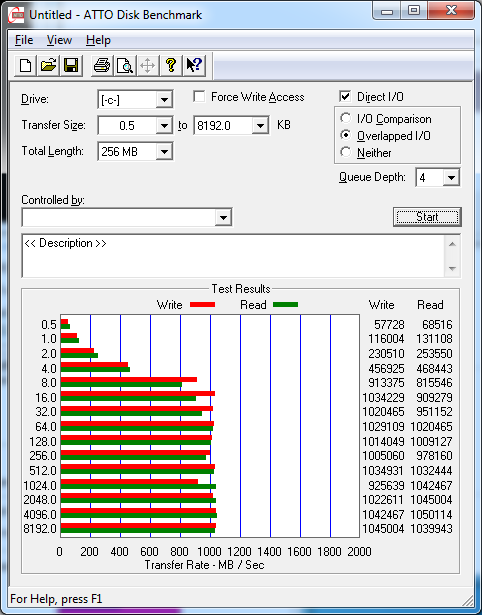
Task: Click the write value 925639
Action: click(386, 486)
